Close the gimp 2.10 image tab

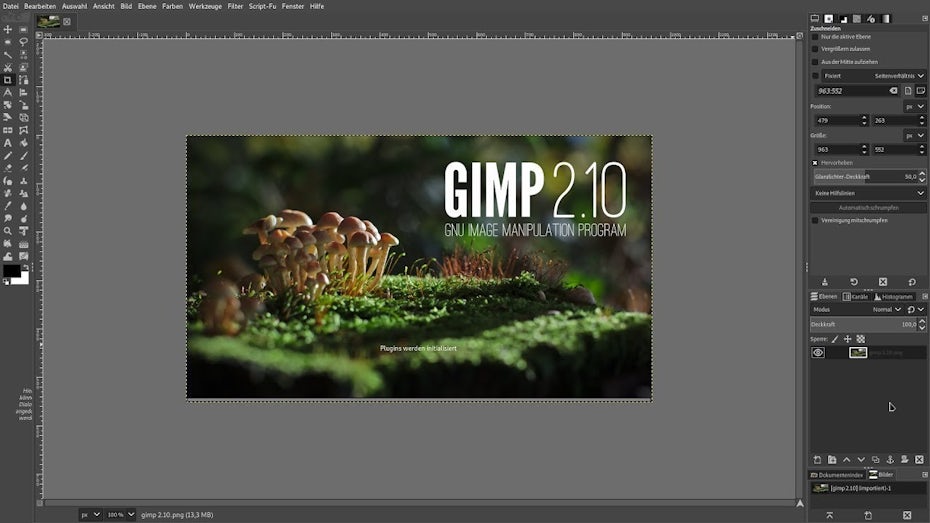tap(67, 21)
